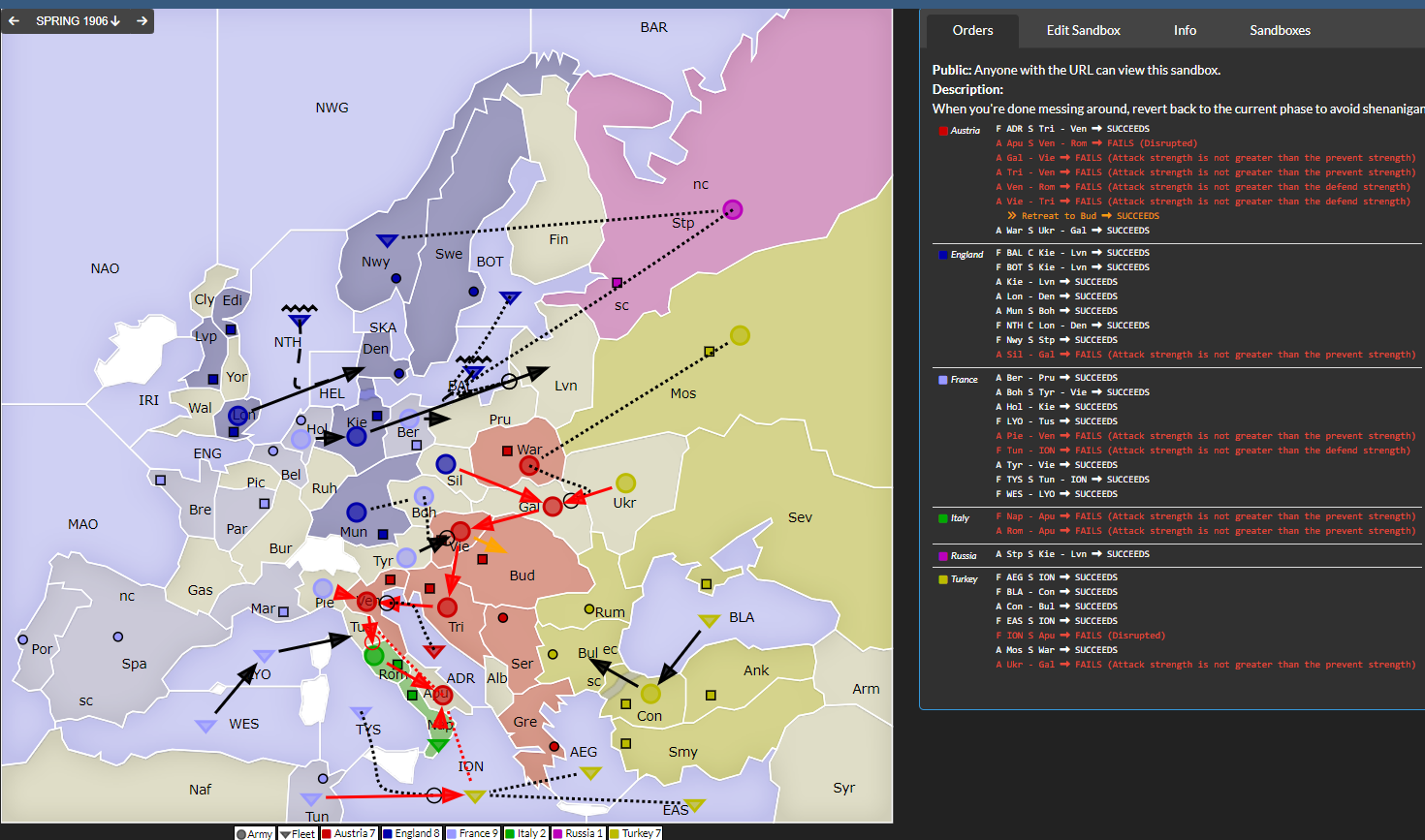
Task: Click the Italy 2 legend entry
Action: [x=527, y=833]
